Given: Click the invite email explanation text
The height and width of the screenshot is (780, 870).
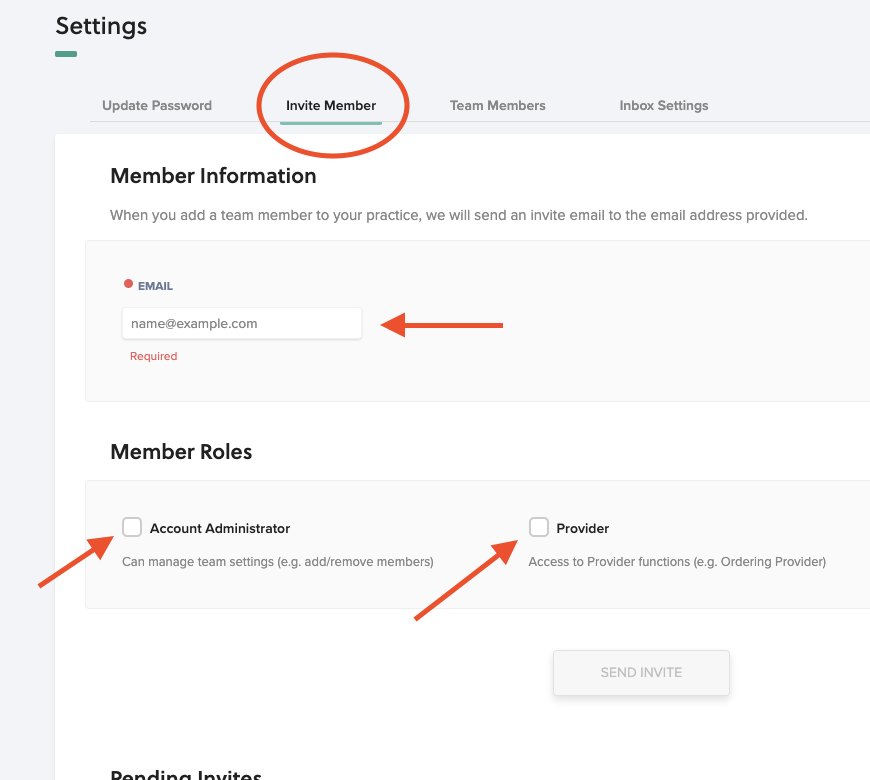Looking at the screenshot, I should (x=458, y=215).
